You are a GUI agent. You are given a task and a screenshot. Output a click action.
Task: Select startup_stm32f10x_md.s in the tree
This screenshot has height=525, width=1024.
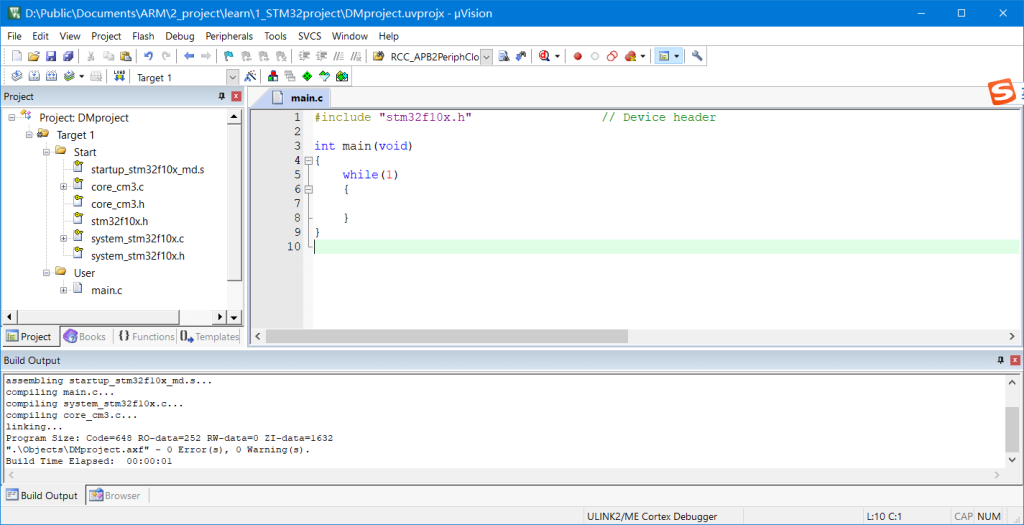click(148, 170)
